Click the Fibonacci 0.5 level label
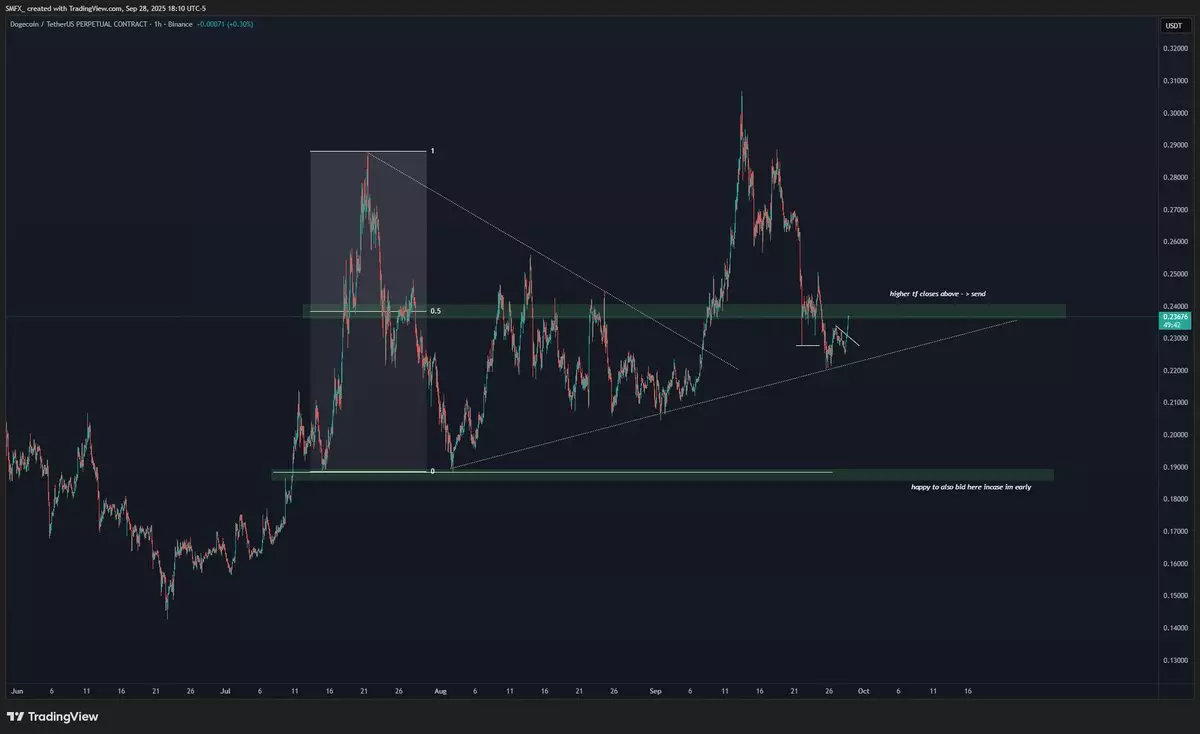 click(435, 311)
